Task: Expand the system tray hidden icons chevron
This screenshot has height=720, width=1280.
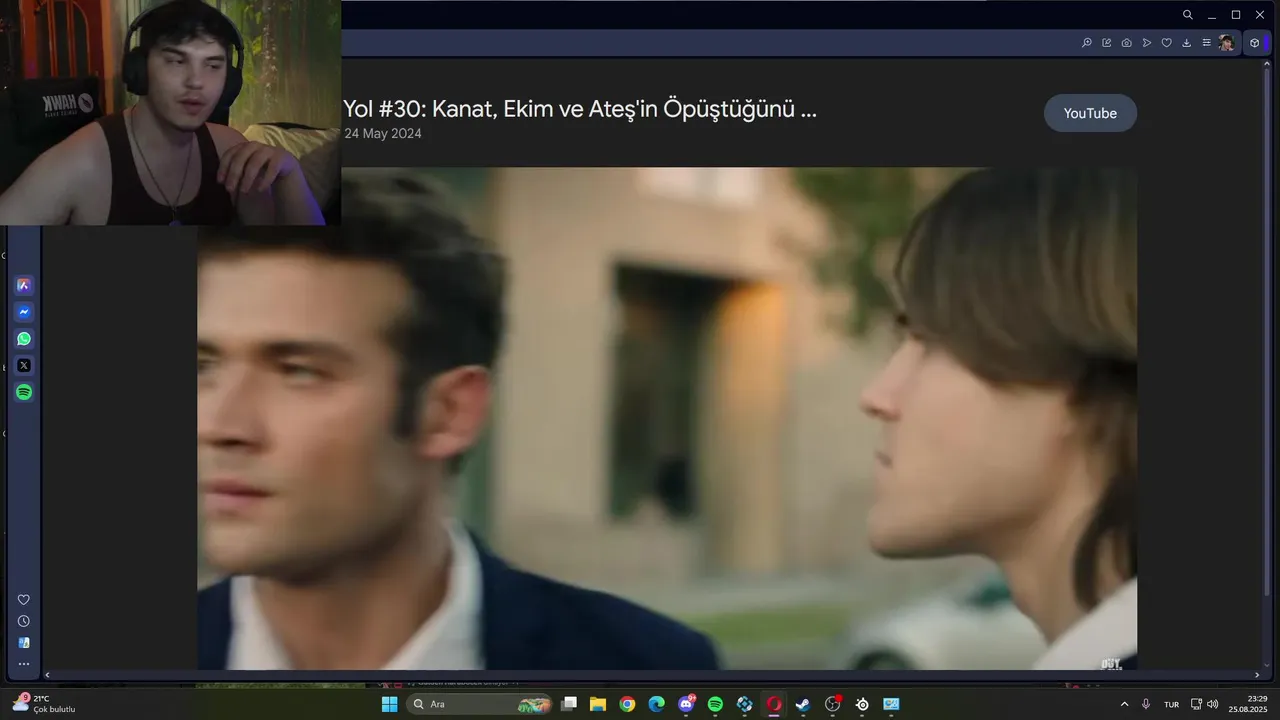Action: 1124,704
